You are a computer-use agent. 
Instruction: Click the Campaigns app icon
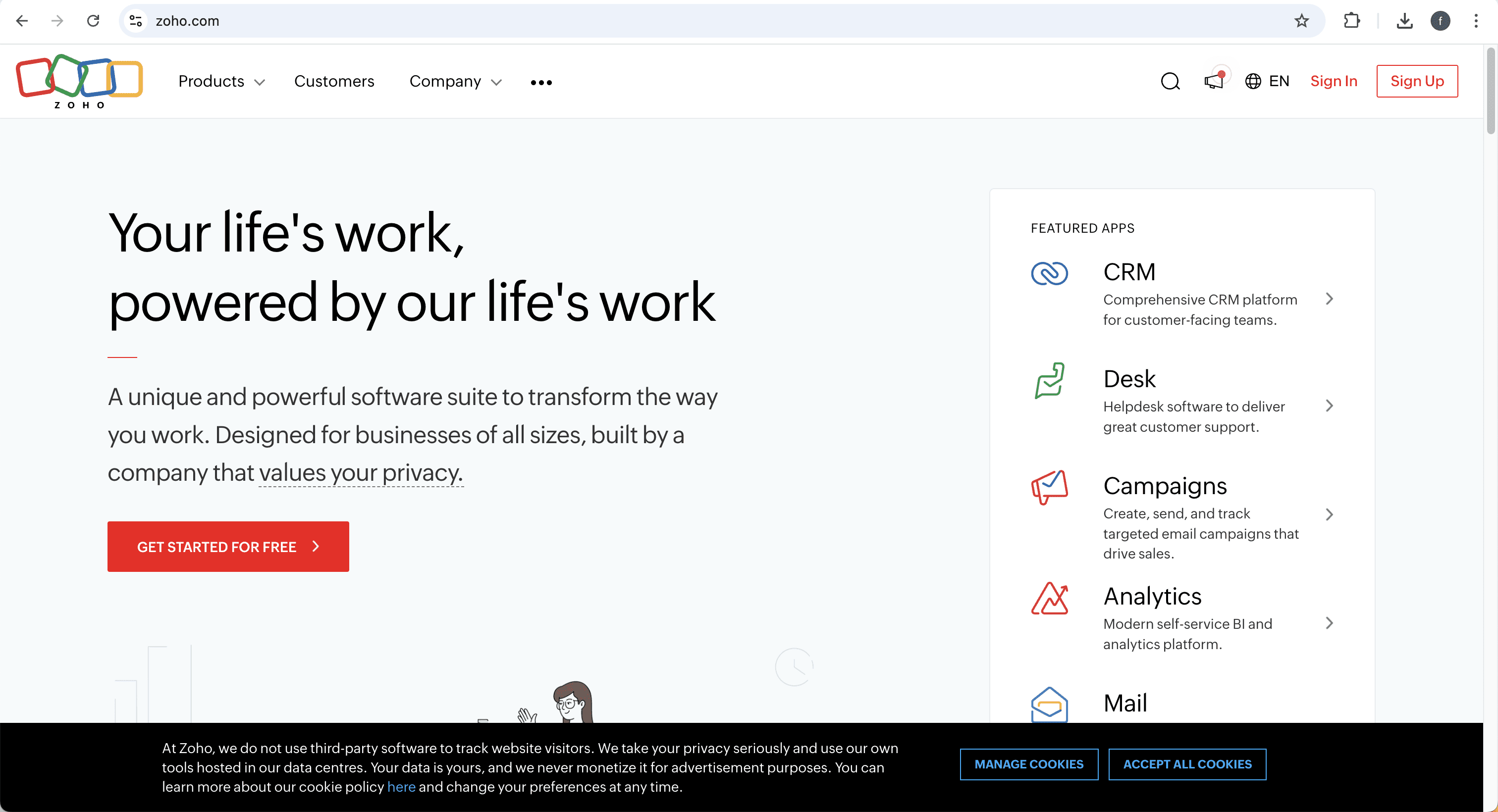(1050, 487)
